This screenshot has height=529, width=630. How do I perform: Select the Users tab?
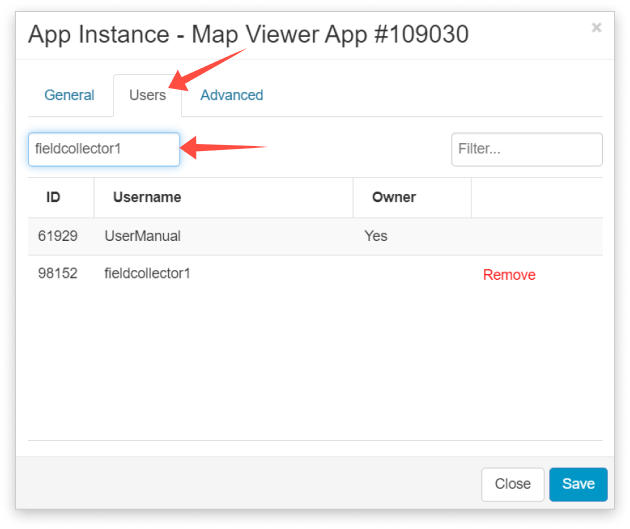pyautogui.click(x=147, y=95)
